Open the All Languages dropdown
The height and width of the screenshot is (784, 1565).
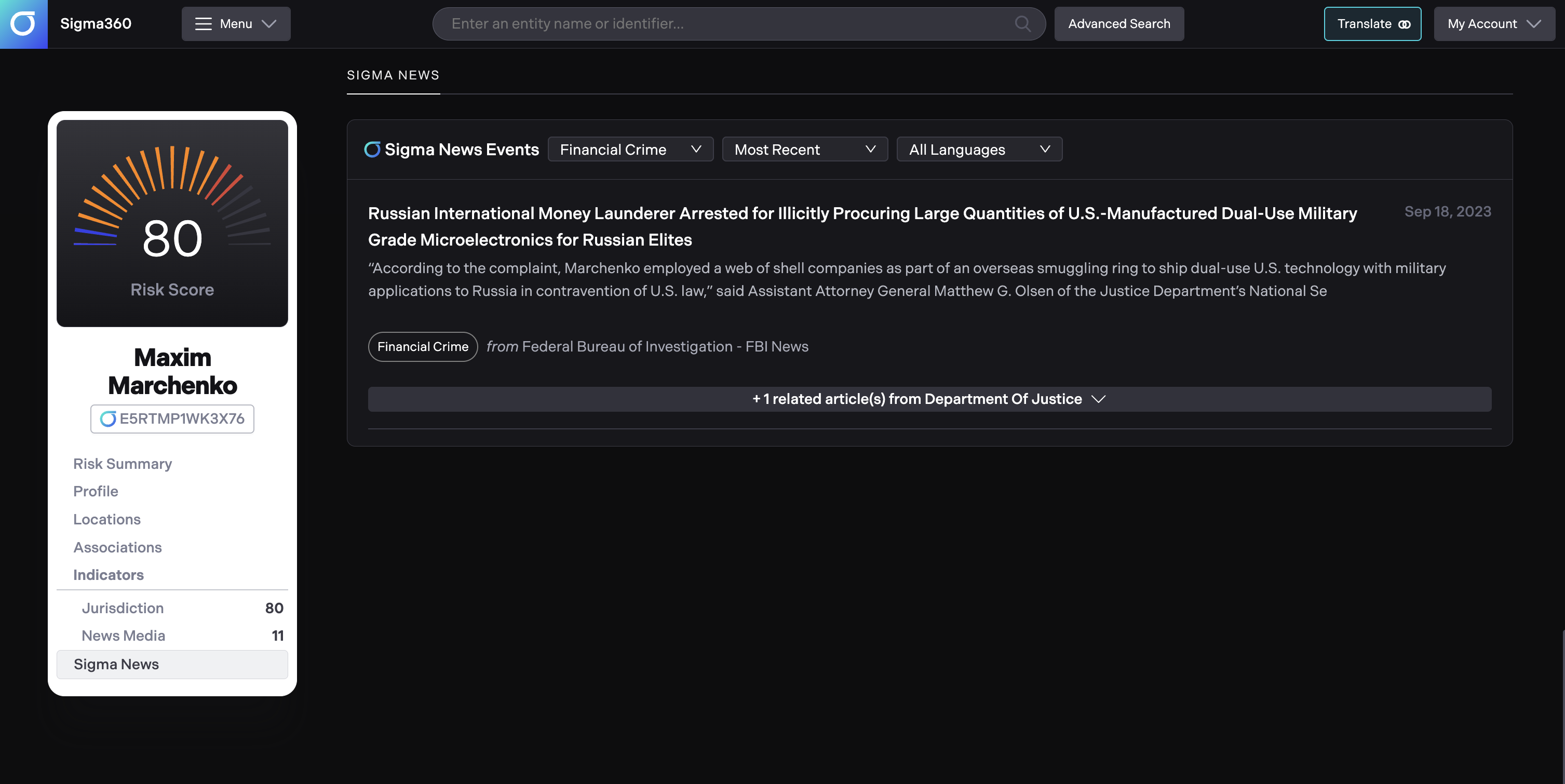point(979,149)
